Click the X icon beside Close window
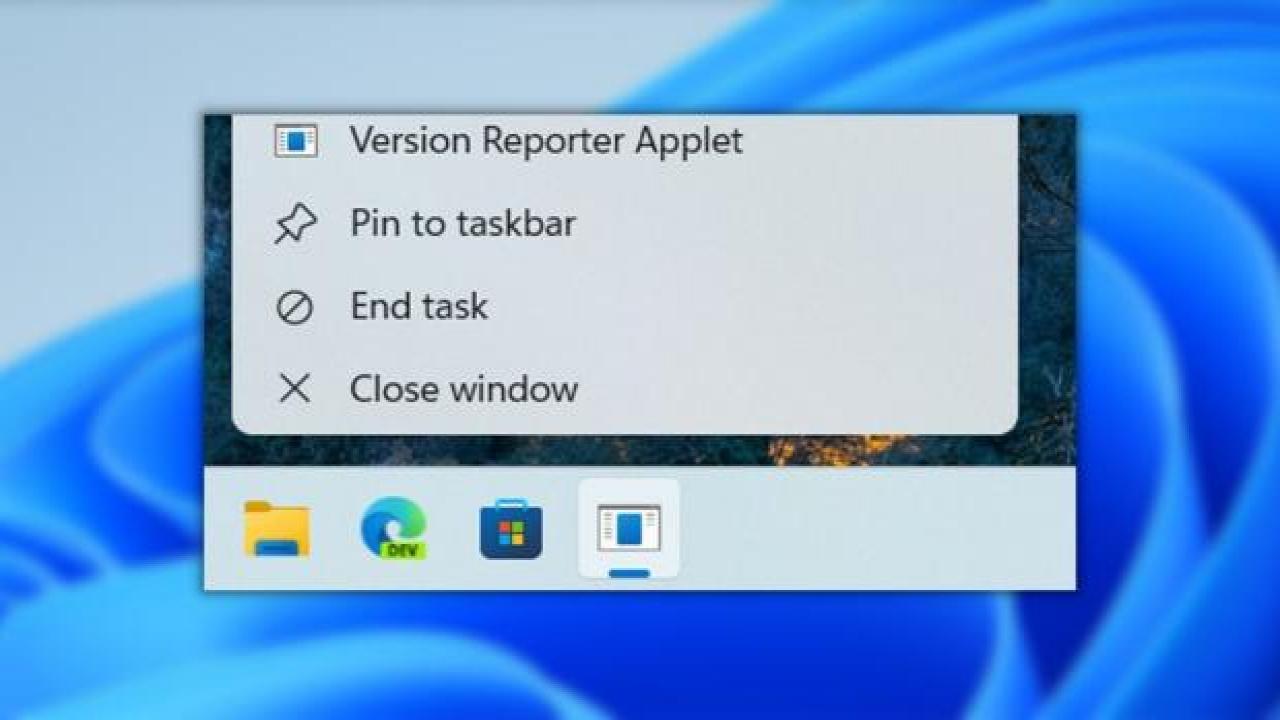The image size is (1280, 720). pyautogui.click(x=294, y=389)
